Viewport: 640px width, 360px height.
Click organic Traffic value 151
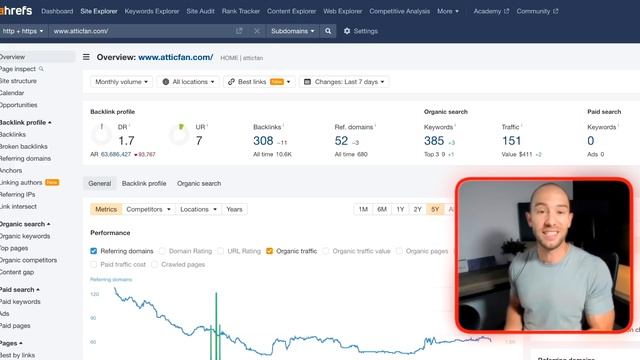(511, 141)
